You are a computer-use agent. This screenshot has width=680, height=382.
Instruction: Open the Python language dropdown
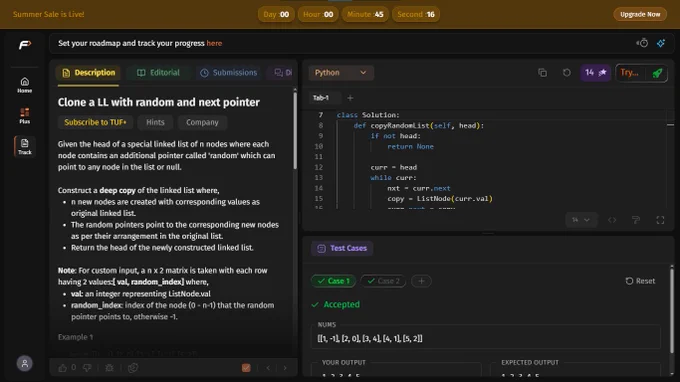pos(341,73)
